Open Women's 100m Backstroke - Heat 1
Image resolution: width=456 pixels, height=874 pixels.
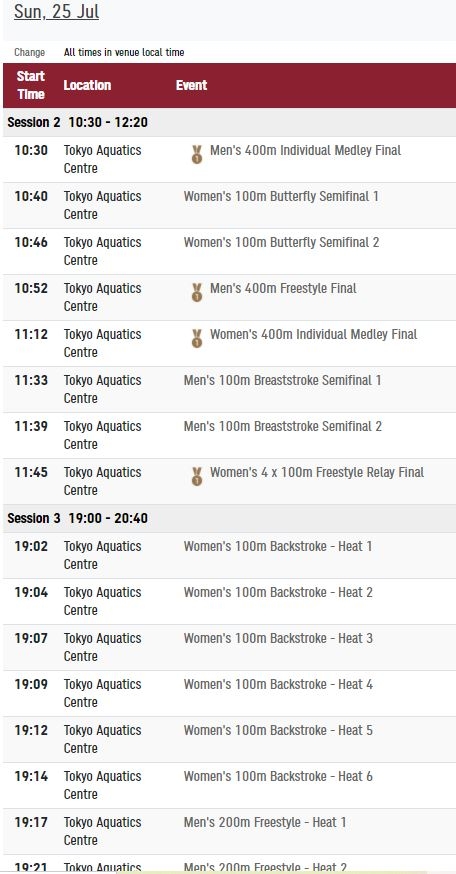(x=278, y=546)
